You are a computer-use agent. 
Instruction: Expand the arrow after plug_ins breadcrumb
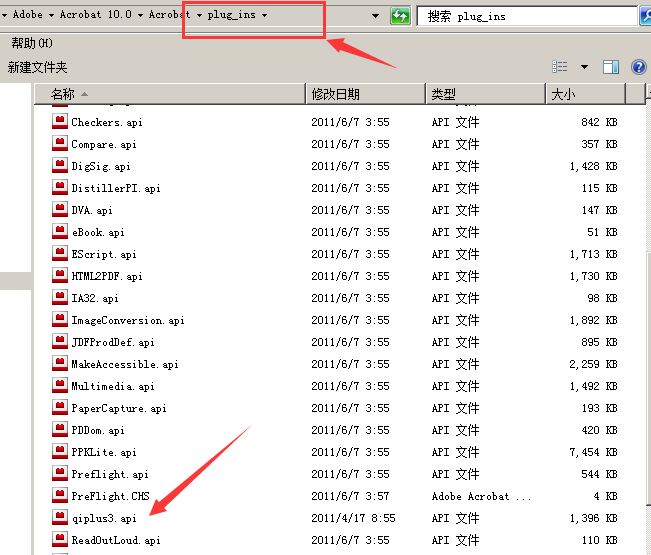264,15
